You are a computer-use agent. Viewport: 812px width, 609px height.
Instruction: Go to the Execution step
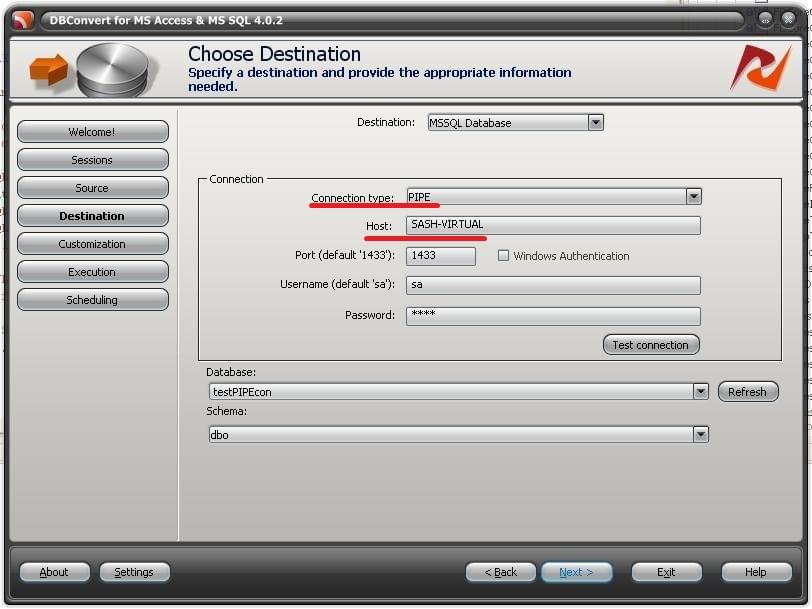click(x=92, y=271)
